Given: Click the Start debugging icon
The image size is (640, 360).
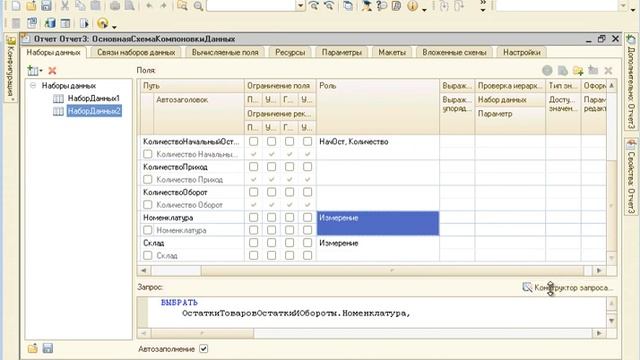Looking at the screenshot, I should point(103,23).
